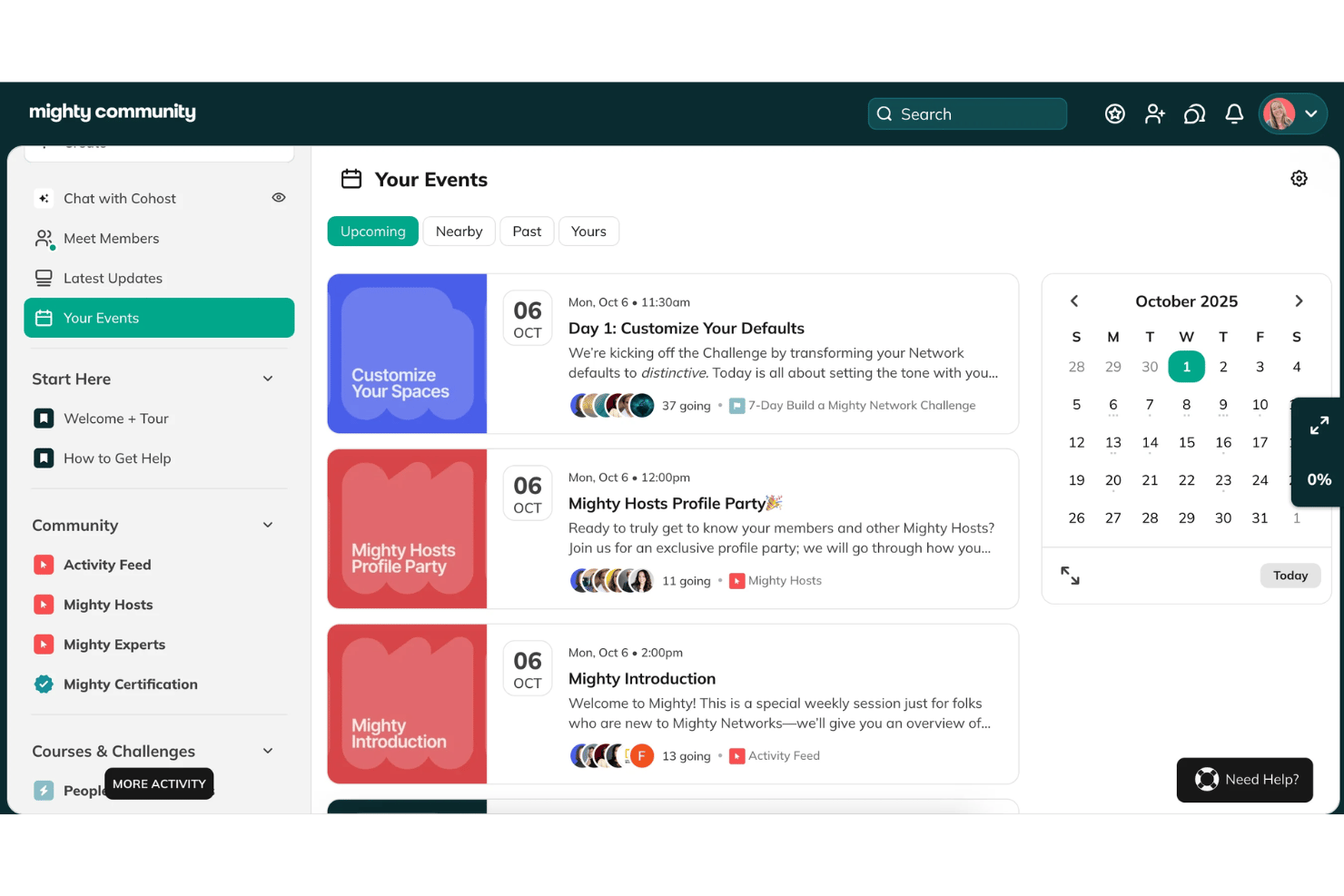Screen dimensions: 1344x896
Task: View the 13 going attendee avatars
Action: 612,755
